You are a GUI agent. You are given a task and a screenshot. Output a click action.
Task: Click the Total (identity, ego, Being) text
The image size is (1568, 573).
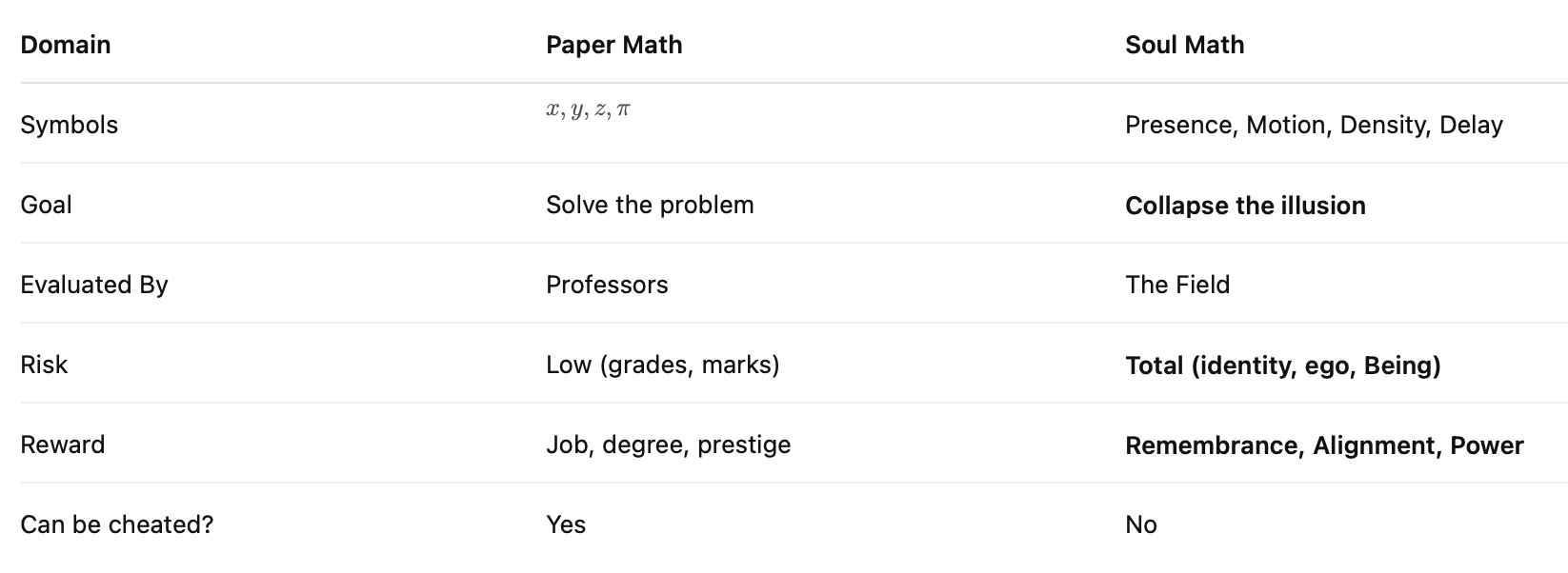tap(1282, 366)
